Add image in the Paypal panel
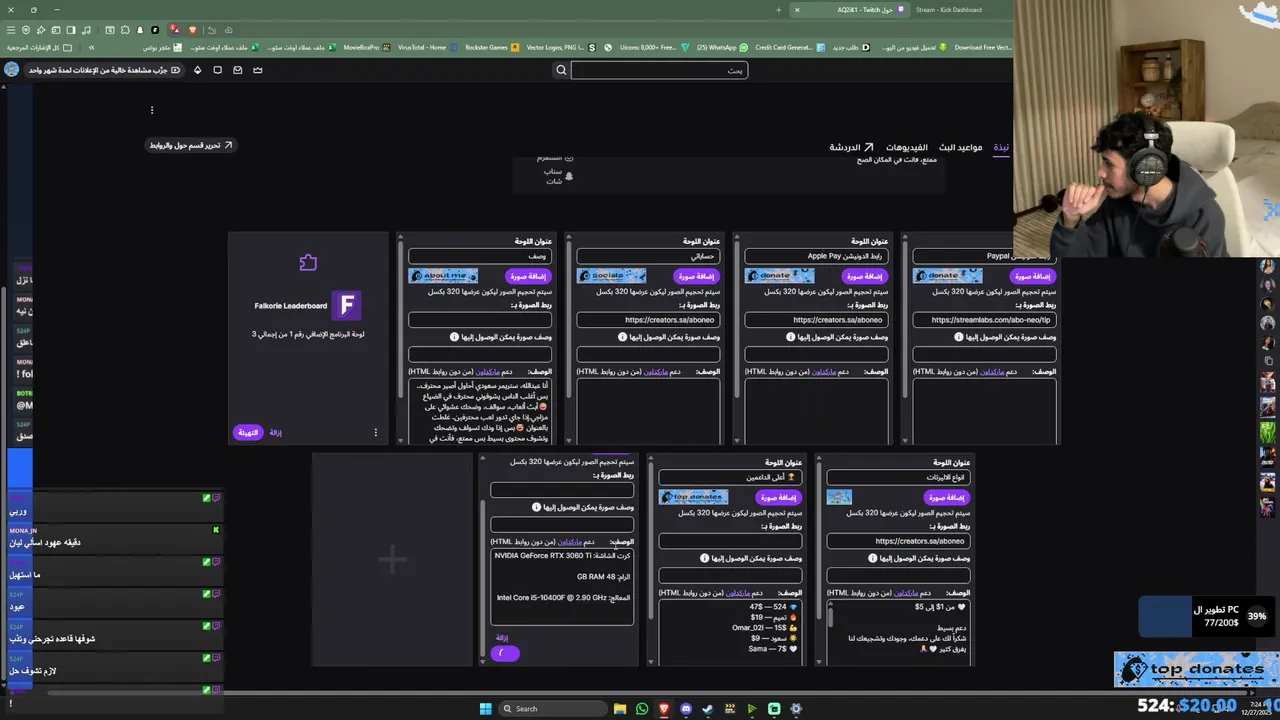The height and width of the screenshot is (720, 1280). (1033, 276)
